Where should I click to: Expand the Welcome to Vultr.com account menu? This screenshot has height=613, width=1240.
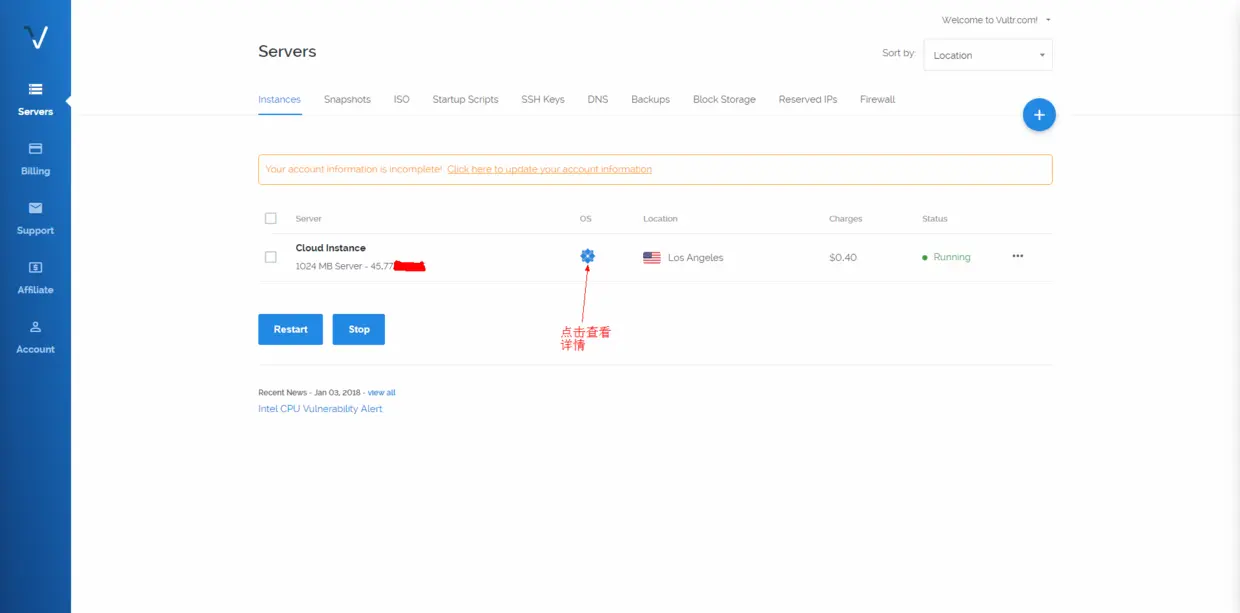coord(996,20)
